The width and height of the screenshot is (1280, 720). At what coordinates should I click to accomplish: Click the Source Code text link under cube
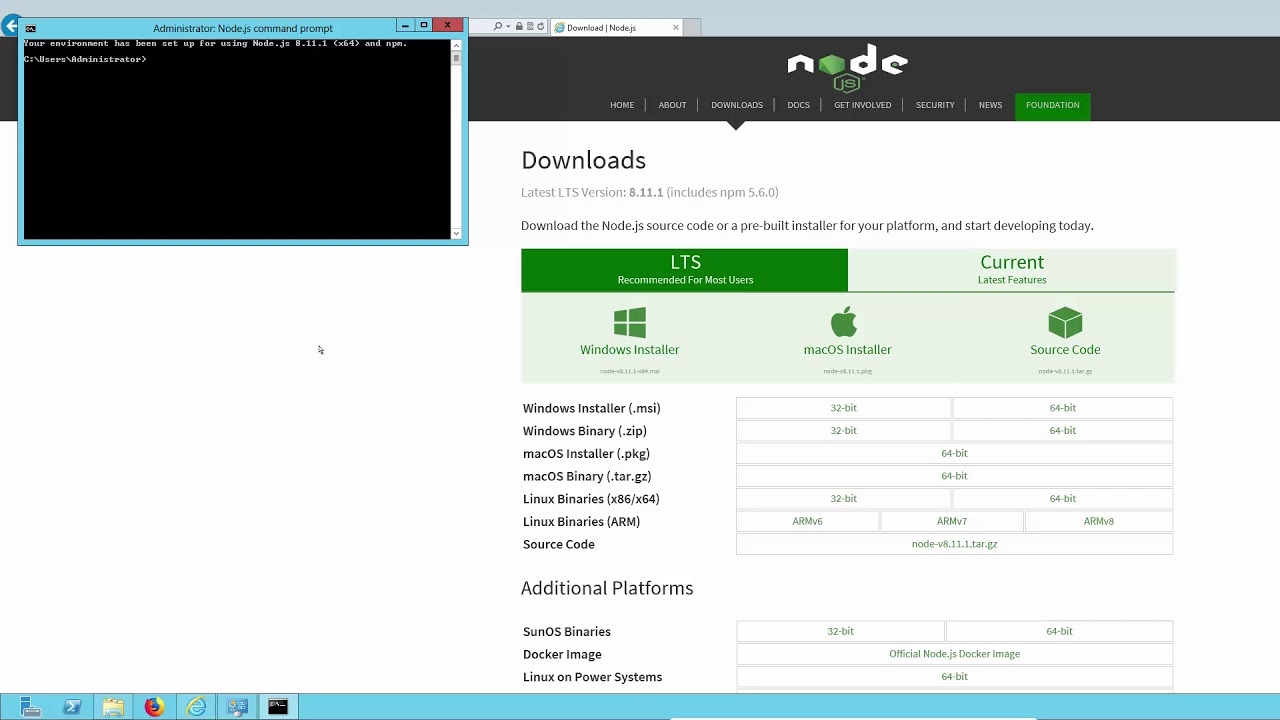1065,350
